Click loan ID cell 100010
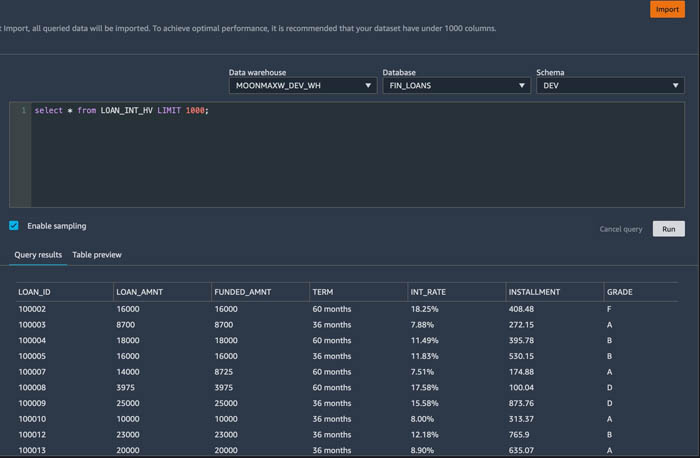Viewport: 700px width, 458px height. [32, 419]
